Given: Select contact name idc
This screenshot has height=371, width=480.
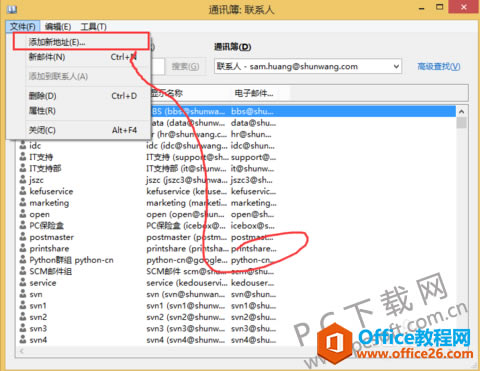Looking at the screenshot, I should pos(35,146).
